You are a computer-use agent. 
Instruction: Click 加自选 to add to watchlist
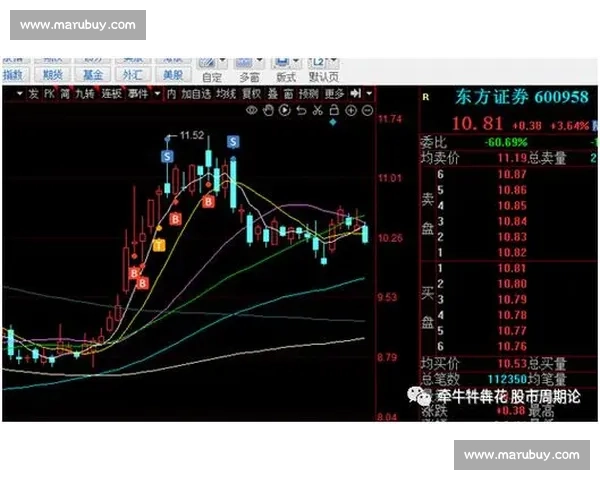tap(196, 93)
